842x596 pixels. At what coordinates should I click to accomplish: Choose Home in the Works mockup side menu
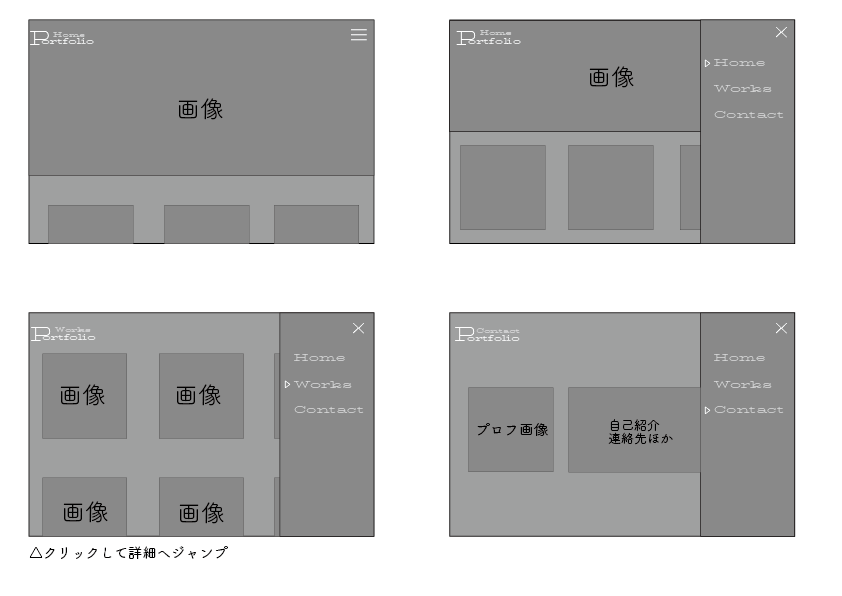319,358
